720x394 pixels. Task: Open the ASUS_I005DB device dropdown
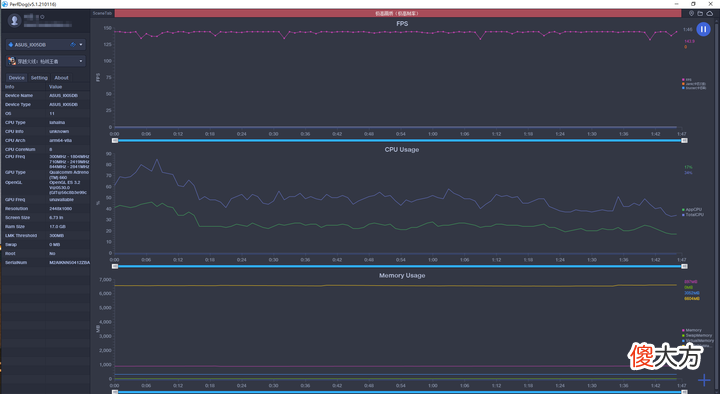pyautogui.click(x=45, y=45)
